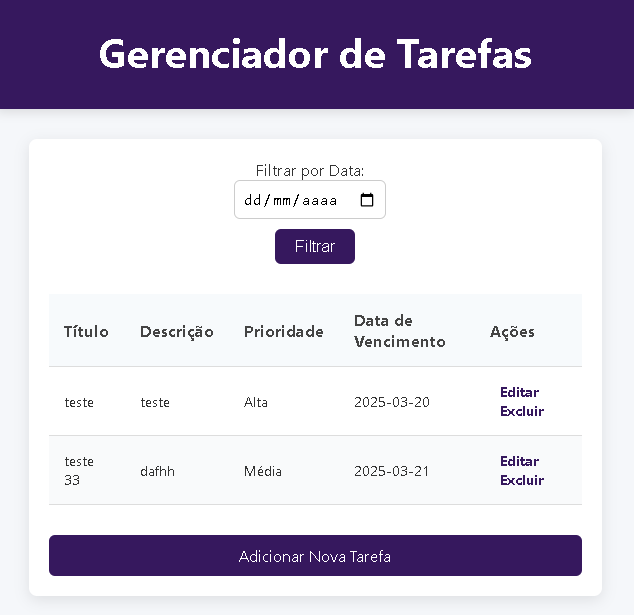Click the month segment of the date filter

point(282,200)
